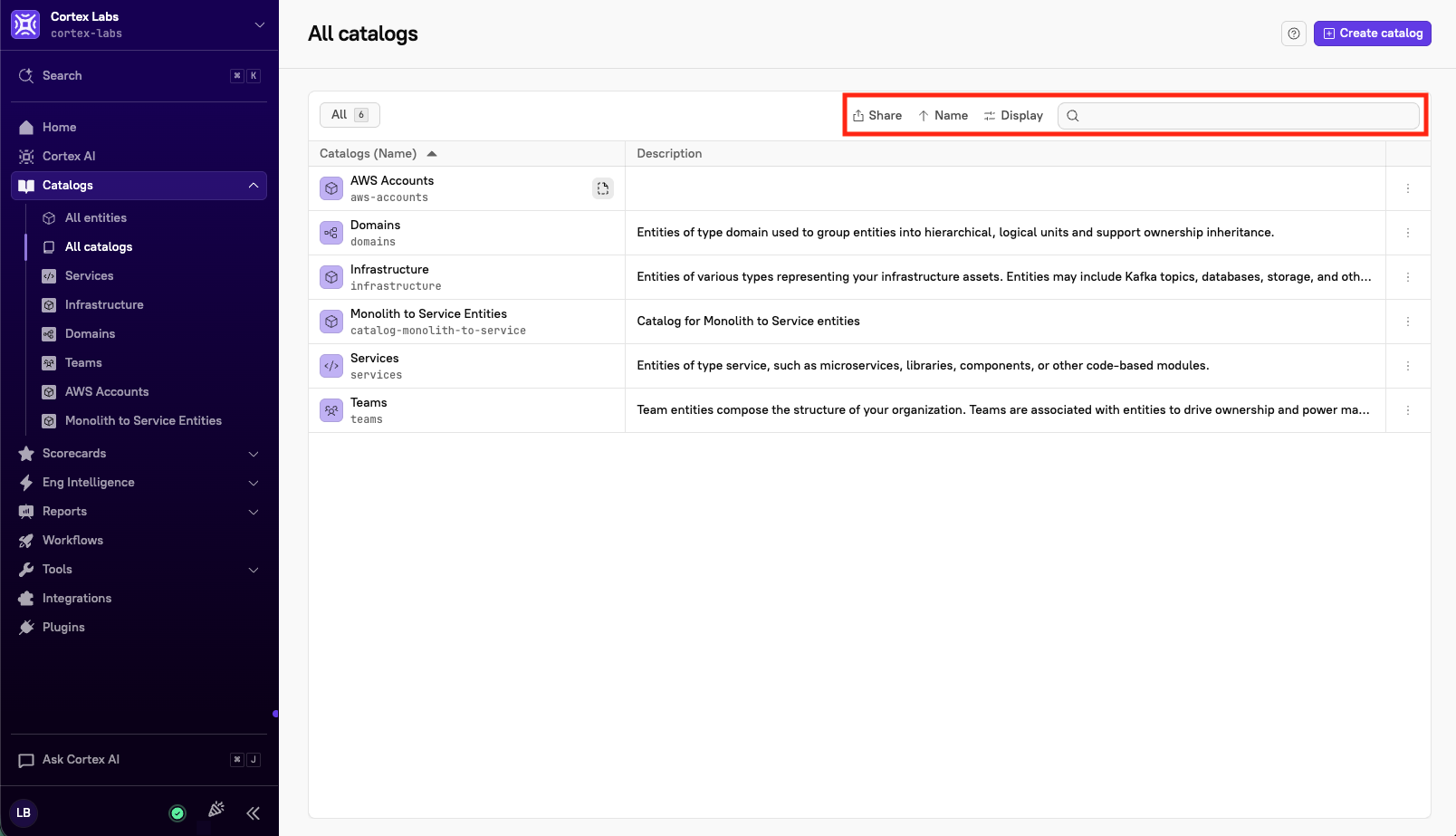Collapse the sidebar with double-chevron icon
This screenshot has height=836, width=1456.
point(254,813)
